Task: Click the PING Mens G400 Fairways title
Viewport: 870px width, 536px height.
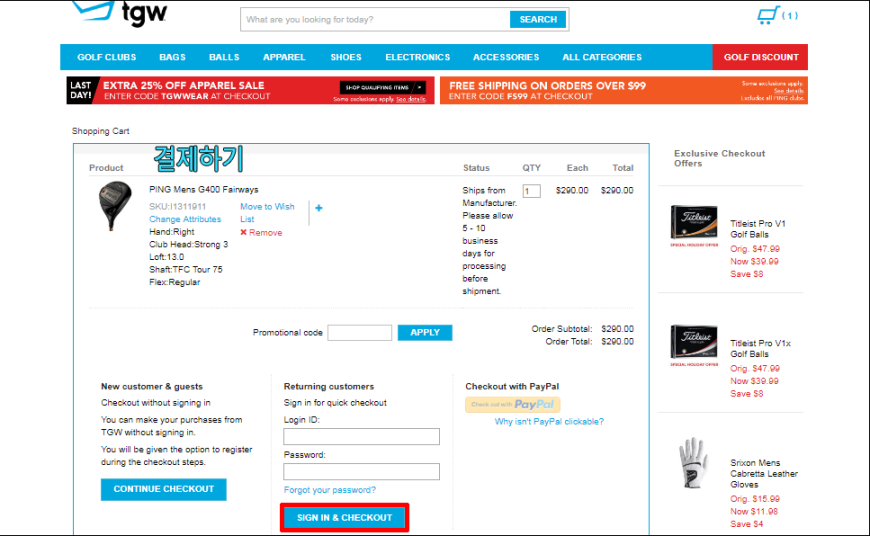Action: (x=204, y=190)
